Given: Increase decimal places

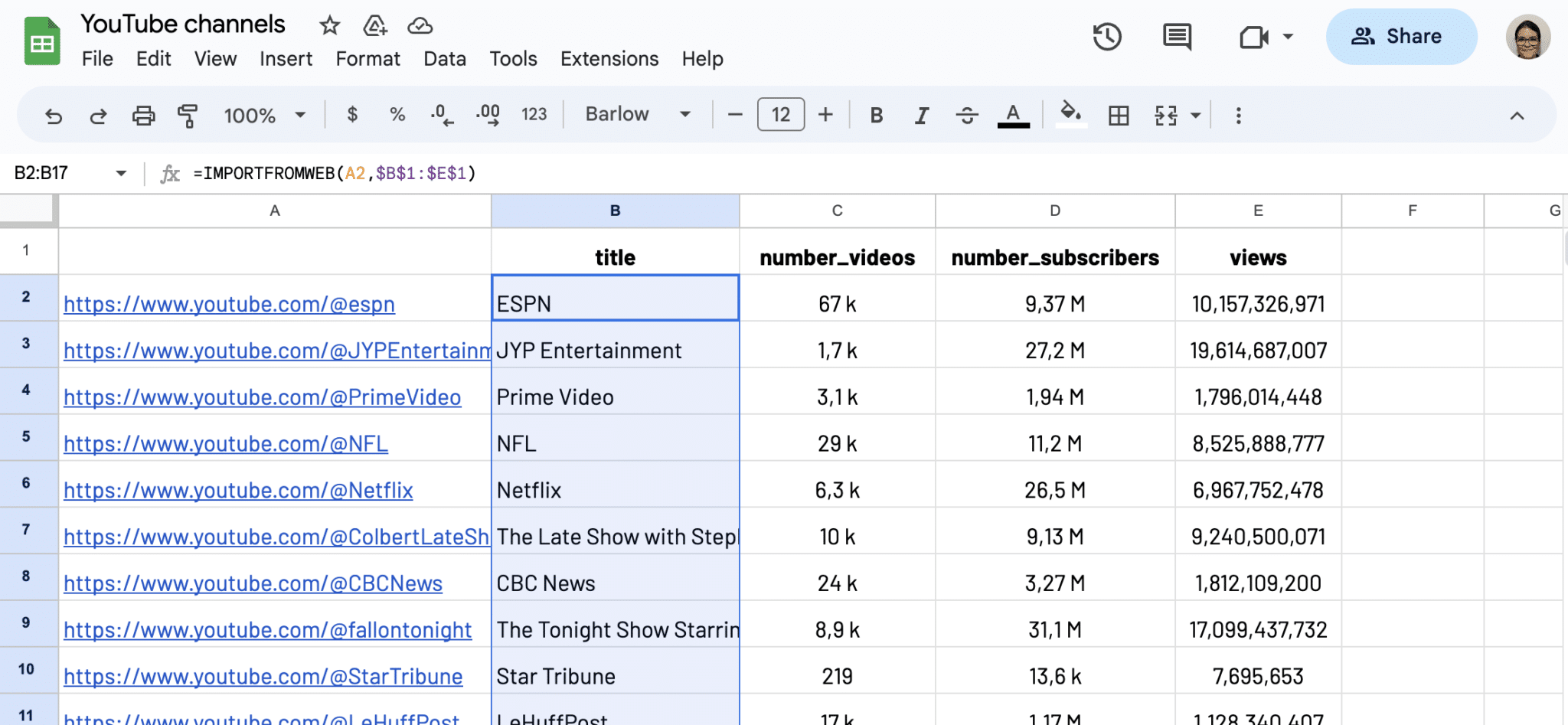Looking at the screenshot, I should click(x=488, y=115).
